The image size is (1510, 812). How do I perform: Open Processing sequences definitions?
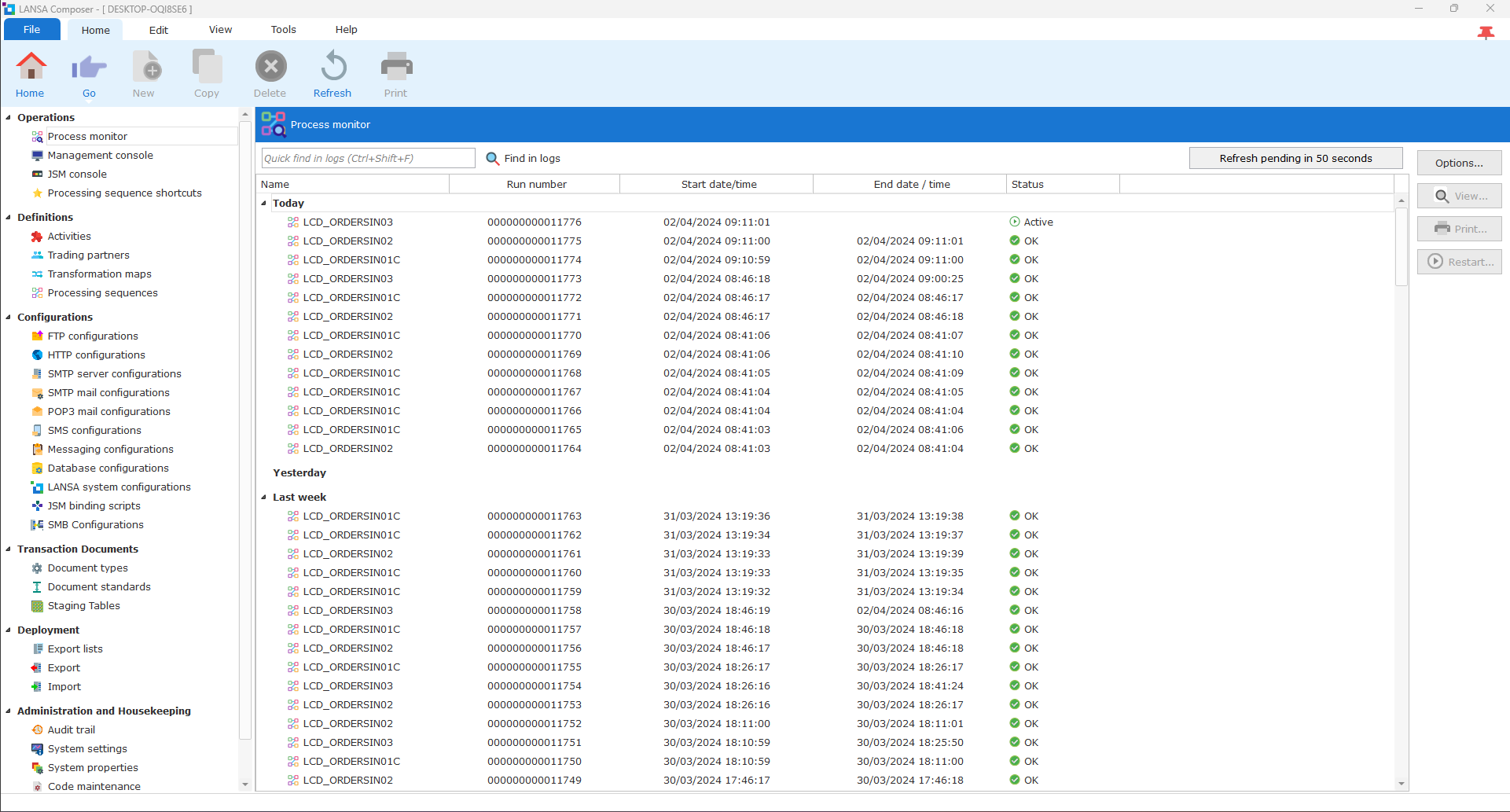tap(102, 292)
